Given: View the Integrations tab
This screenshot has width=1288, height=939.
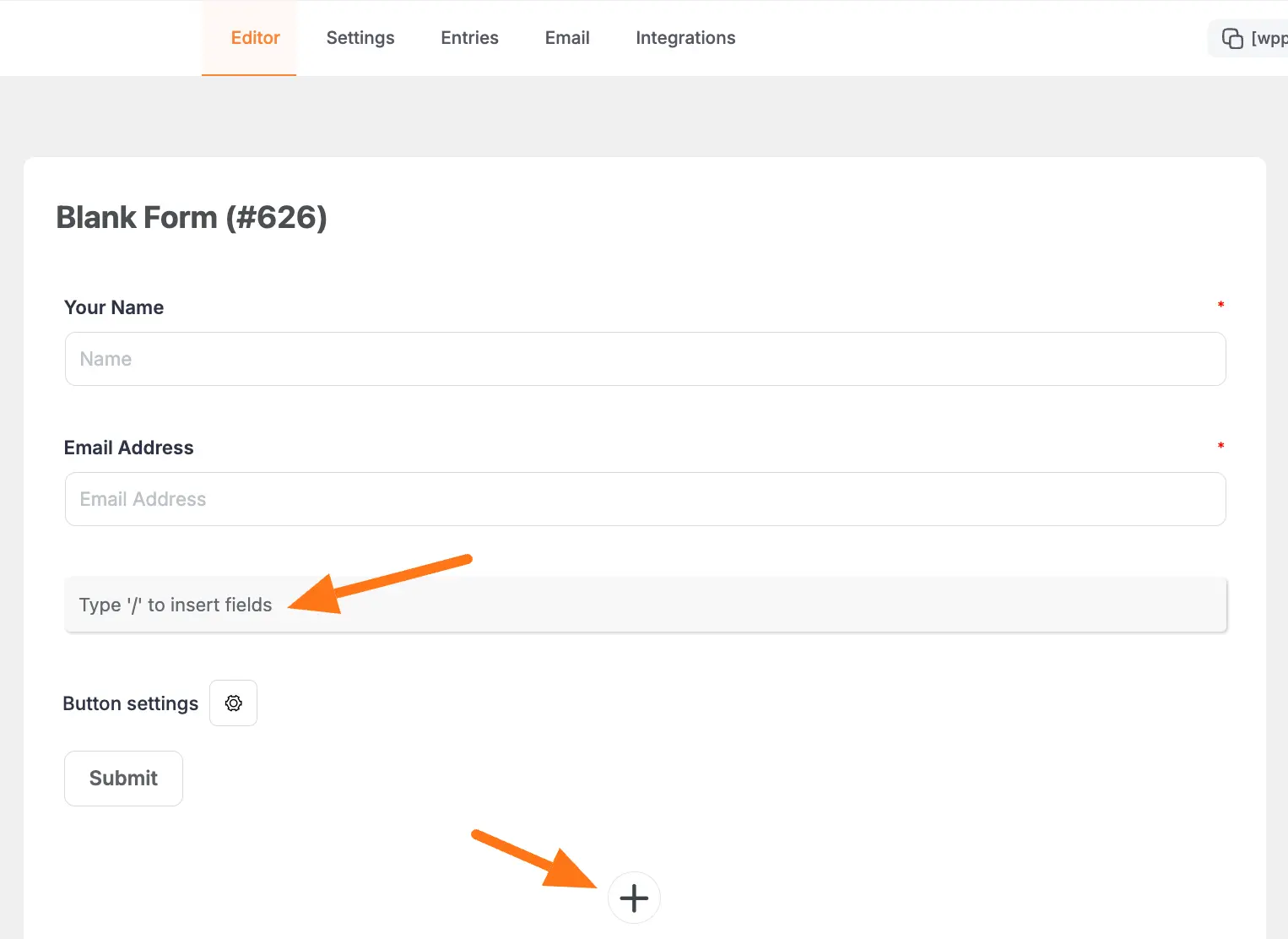Looking at the screenshot, I should tap(685, 37).
